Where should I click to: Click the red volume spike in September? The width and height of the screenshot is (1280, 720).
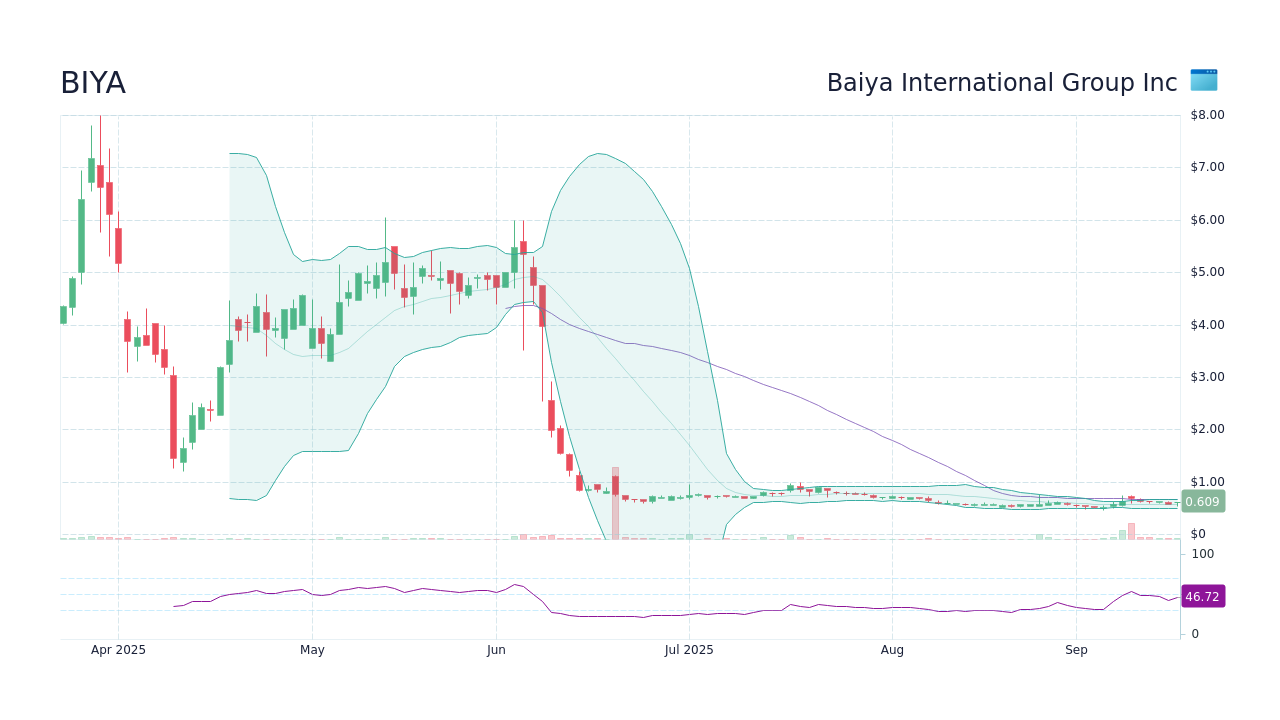pos(1131,531)
